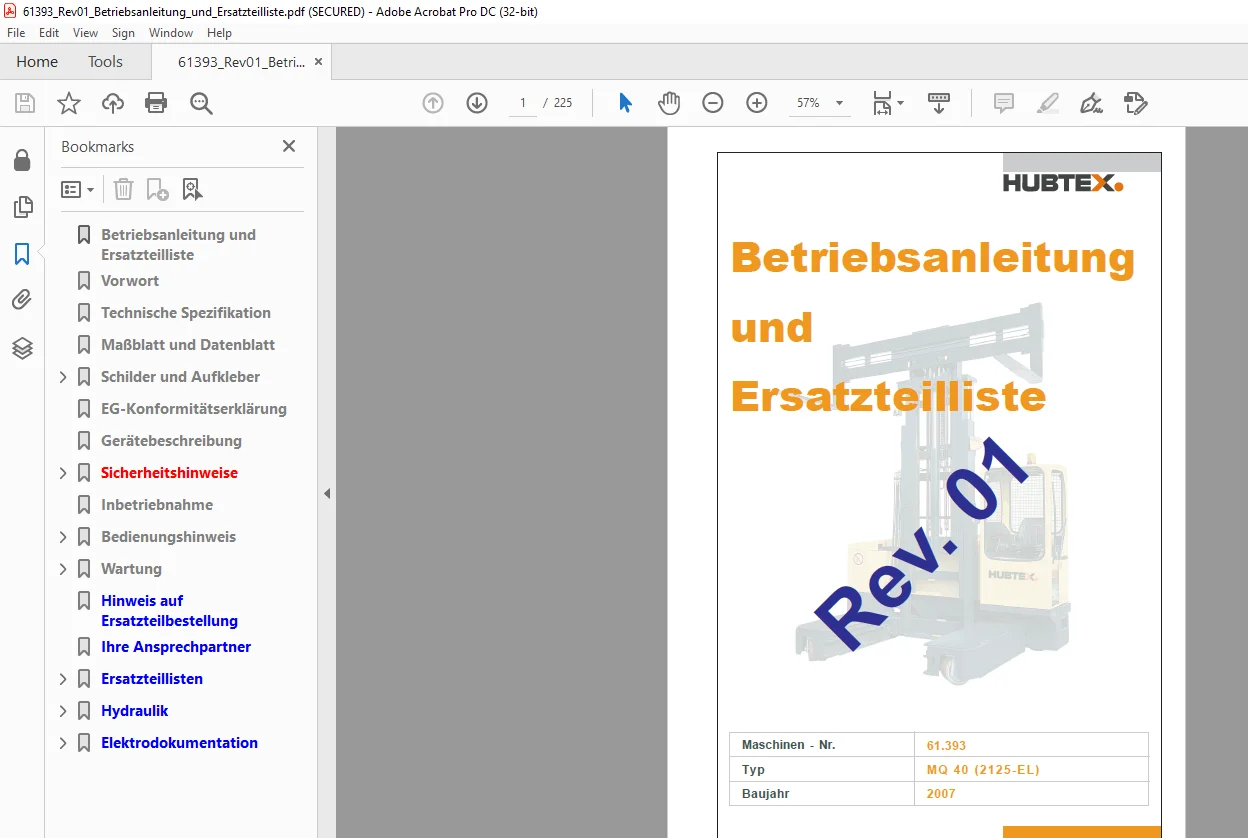Toggle the Bookmarks panel sidebar icon
The image size is (1248, 838).
point(22,254)
